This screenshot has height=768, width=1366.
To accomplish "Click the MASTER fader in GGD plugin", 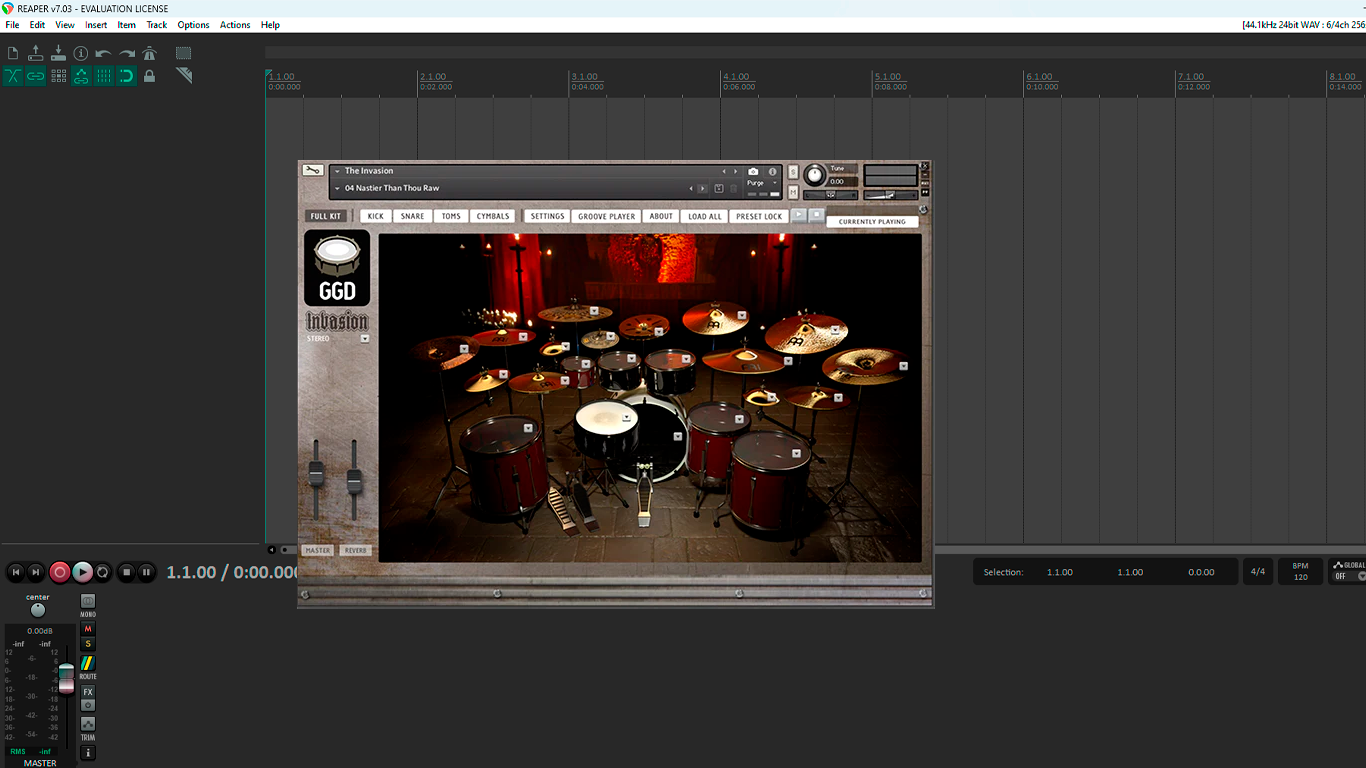I will coord(316,474).
